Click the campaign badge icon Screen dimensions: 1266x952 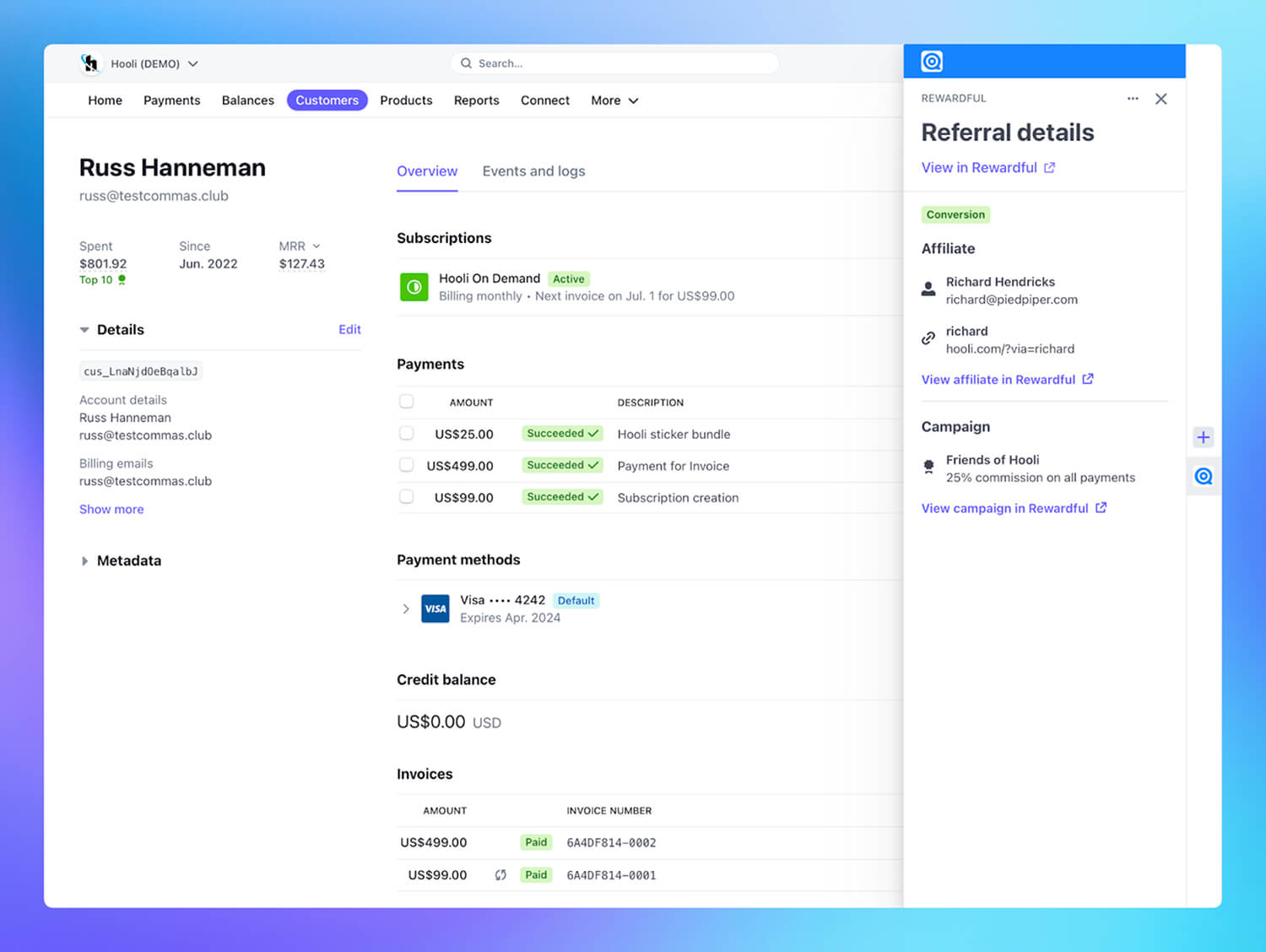(928, 466)
